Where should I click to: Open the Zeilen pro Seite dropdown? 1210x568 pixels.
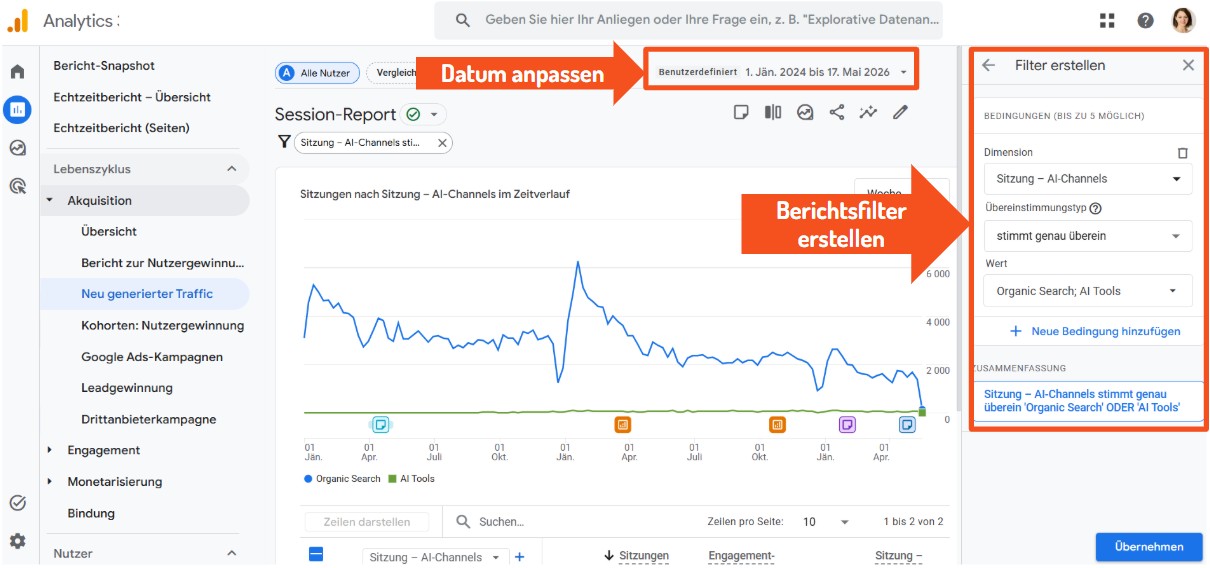pos(825,522)
